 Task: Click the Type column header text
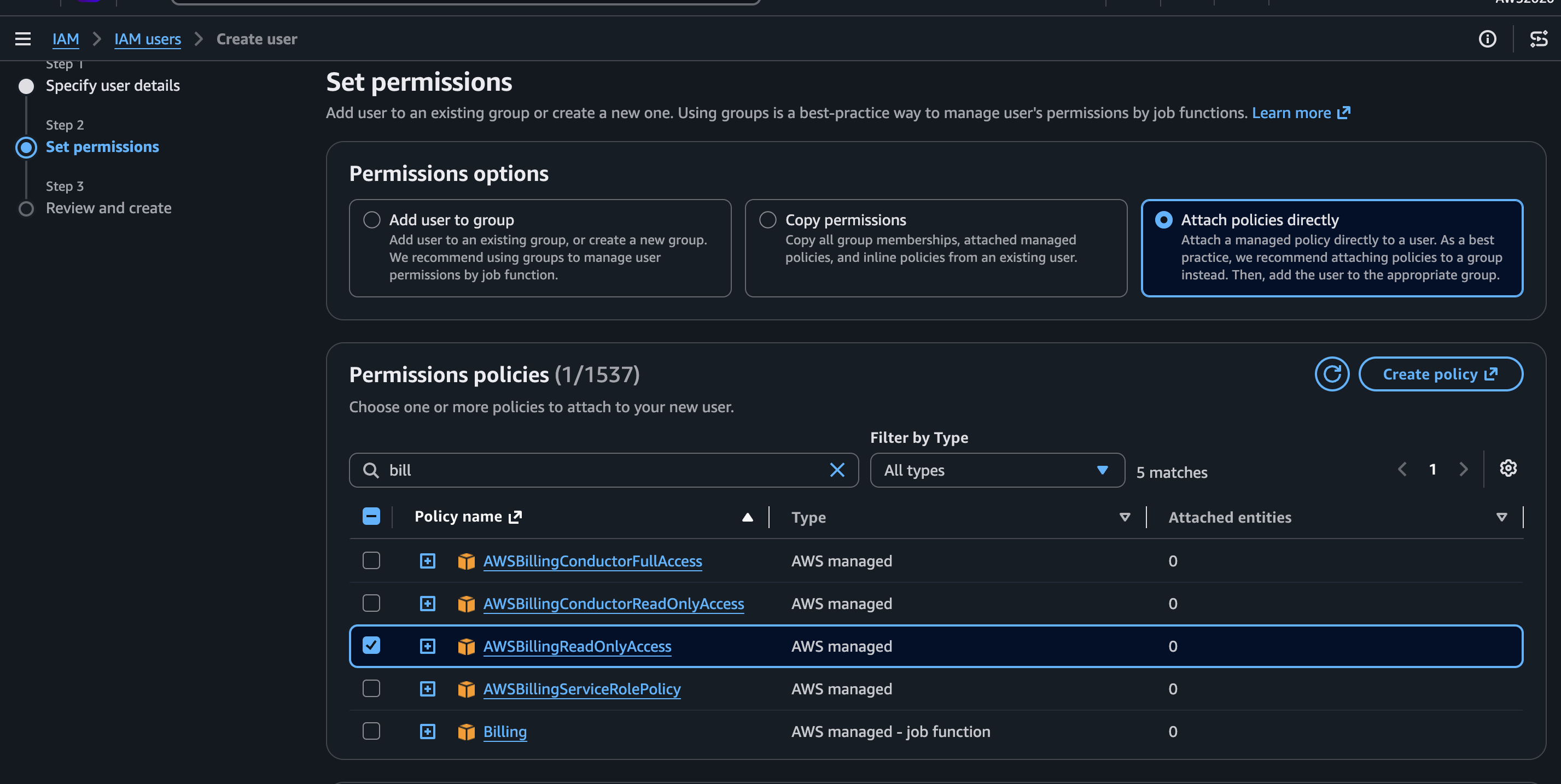coord(808,517)
